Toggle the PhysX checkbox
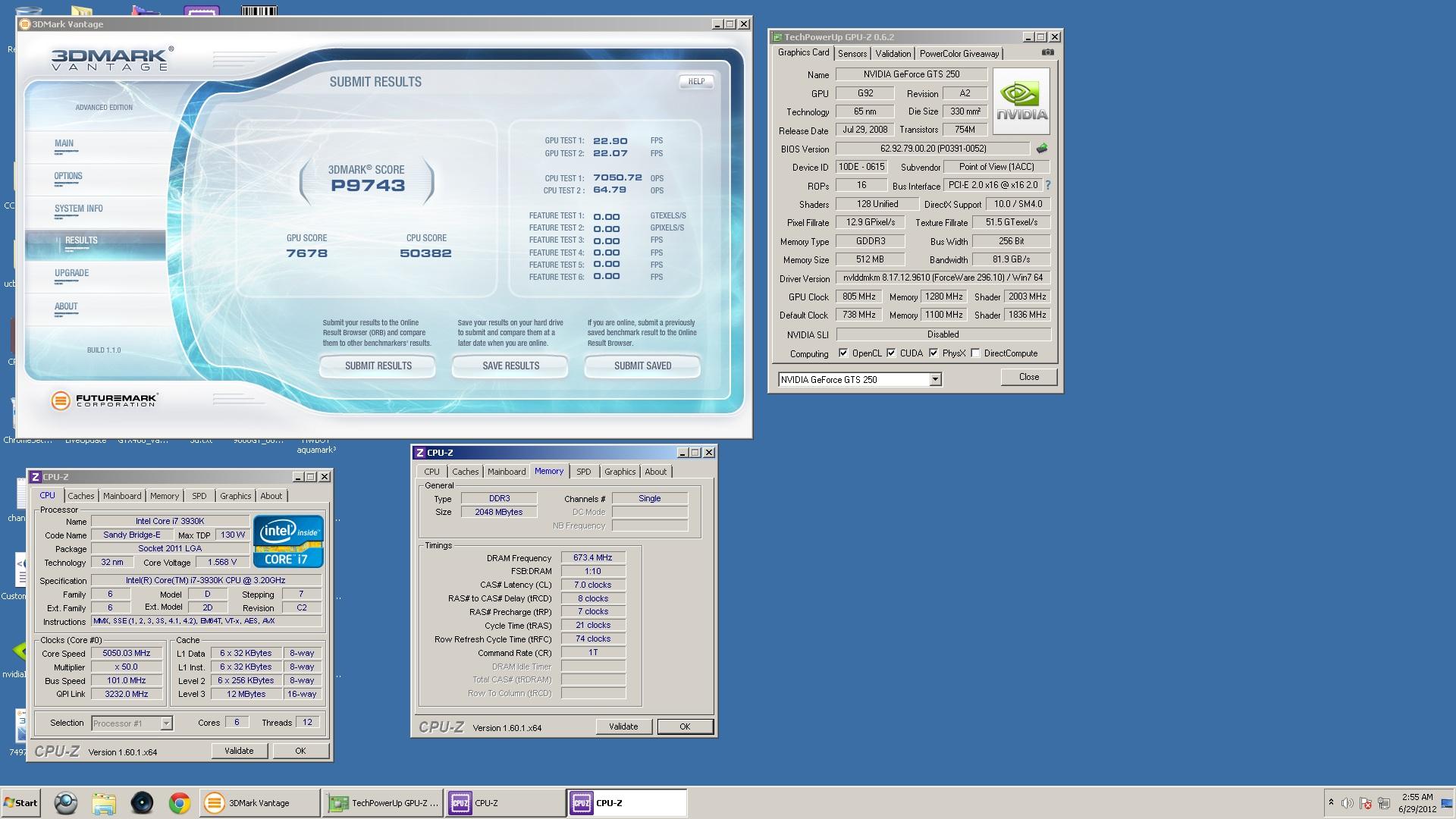The width and height of the screenshot is (1456, 819). (x=934, y=353)
